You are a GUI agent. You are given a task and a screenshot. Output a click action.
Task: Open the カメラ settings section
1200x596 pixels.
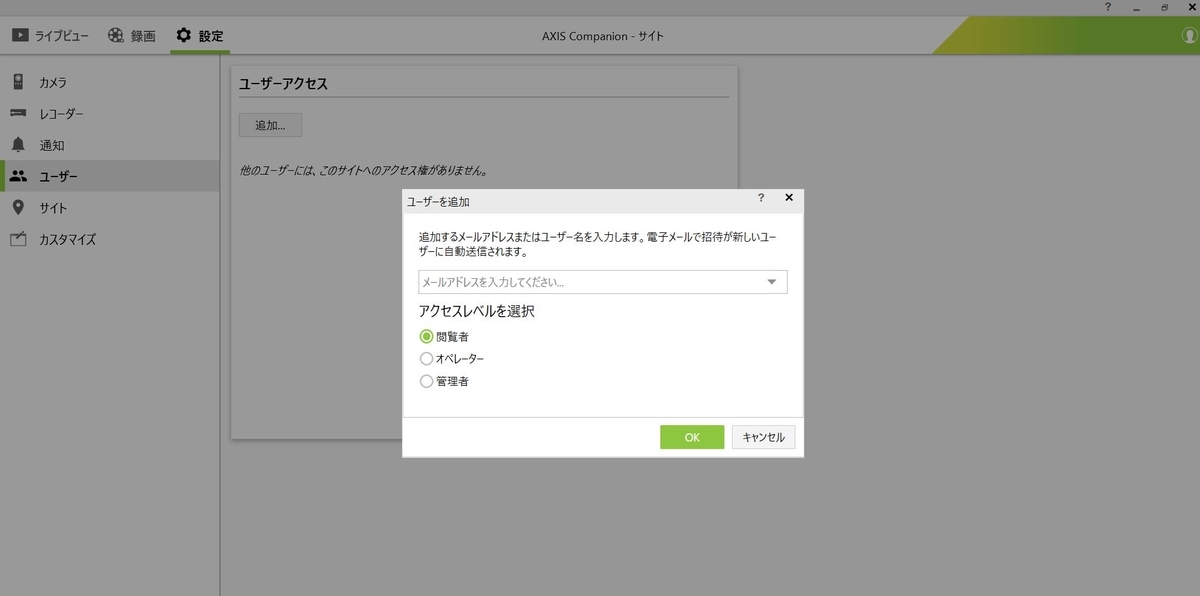point(110,82)
